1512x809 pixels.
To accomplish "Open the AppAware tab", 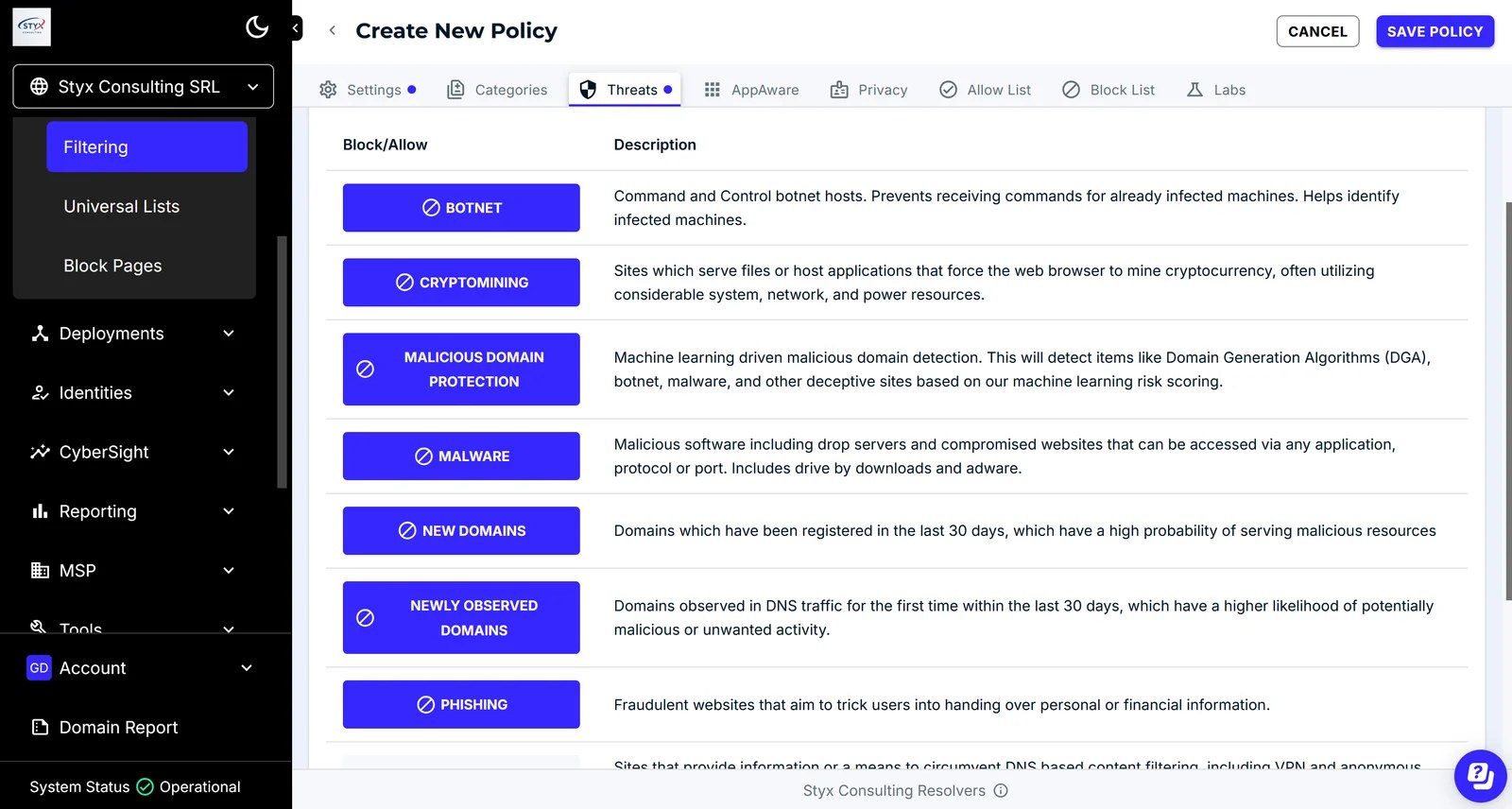I will [751, 90].
